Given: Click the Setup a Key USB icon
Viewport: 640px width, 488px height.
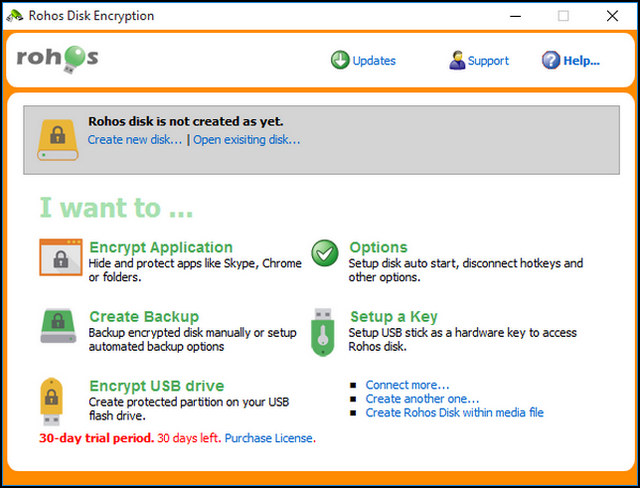Looking at the screenshot, I should [x=323, y=332].
